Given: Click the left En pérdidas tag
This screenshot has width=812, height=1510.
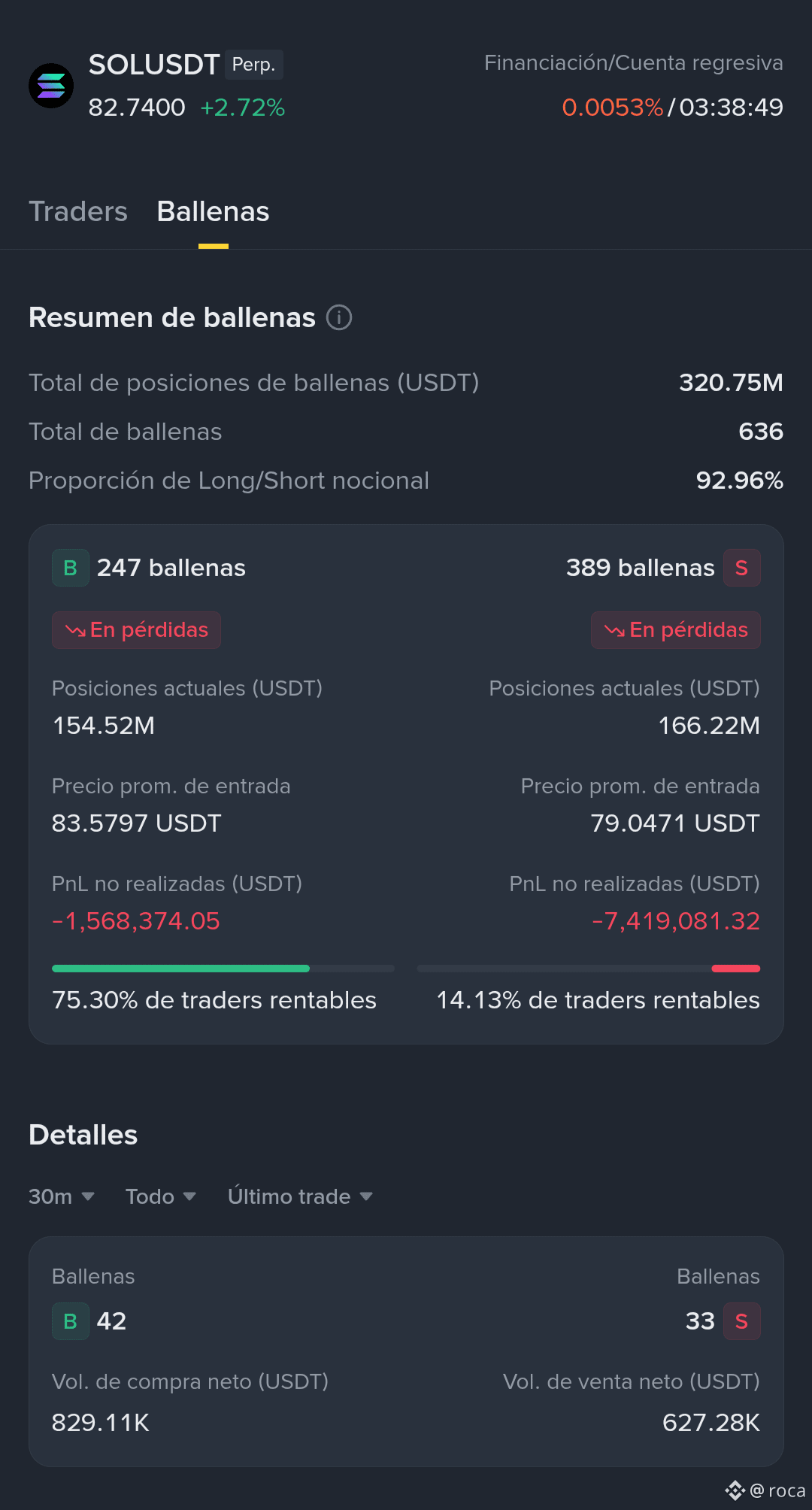Looking at the screenshot, I should click(136, 630).
